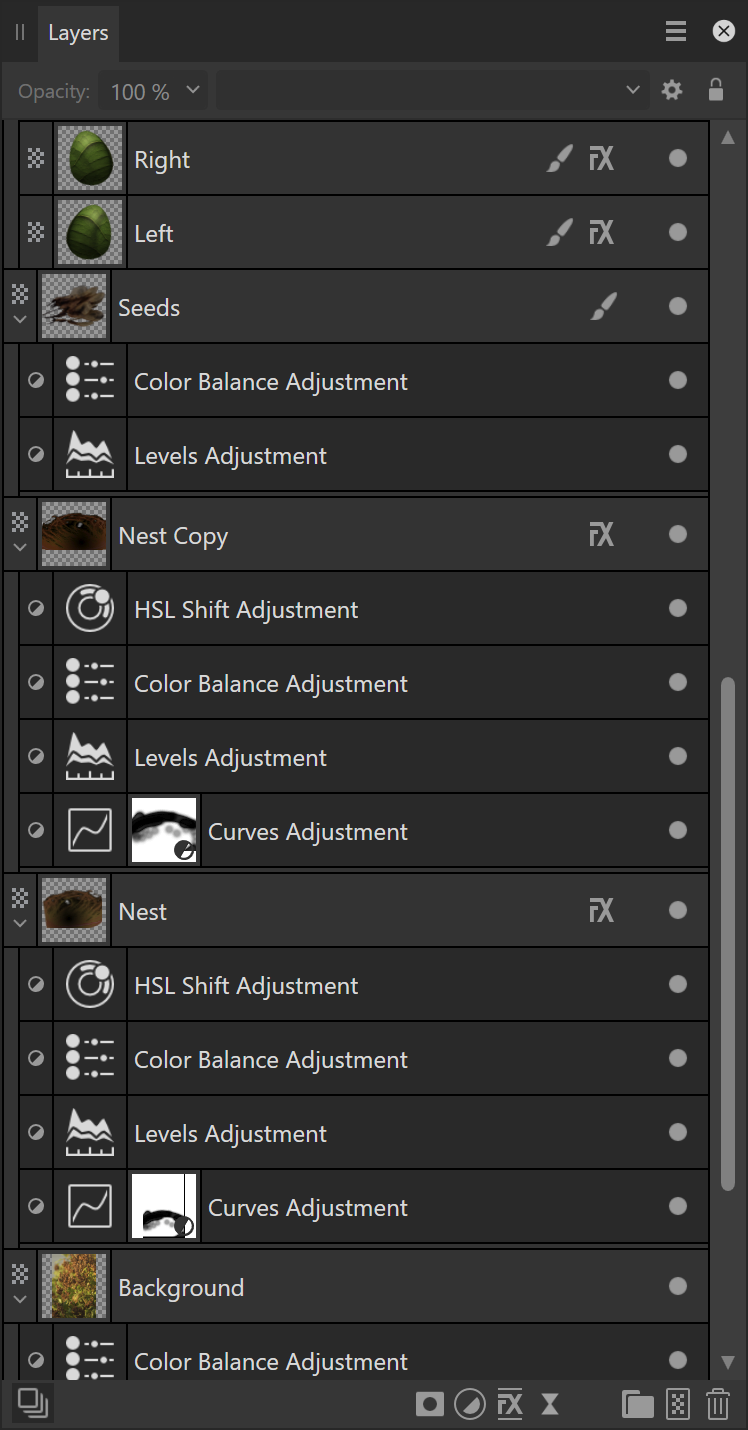Add a new pixel layer
The image size is (748, 1430).
[x=678, y=1404]
